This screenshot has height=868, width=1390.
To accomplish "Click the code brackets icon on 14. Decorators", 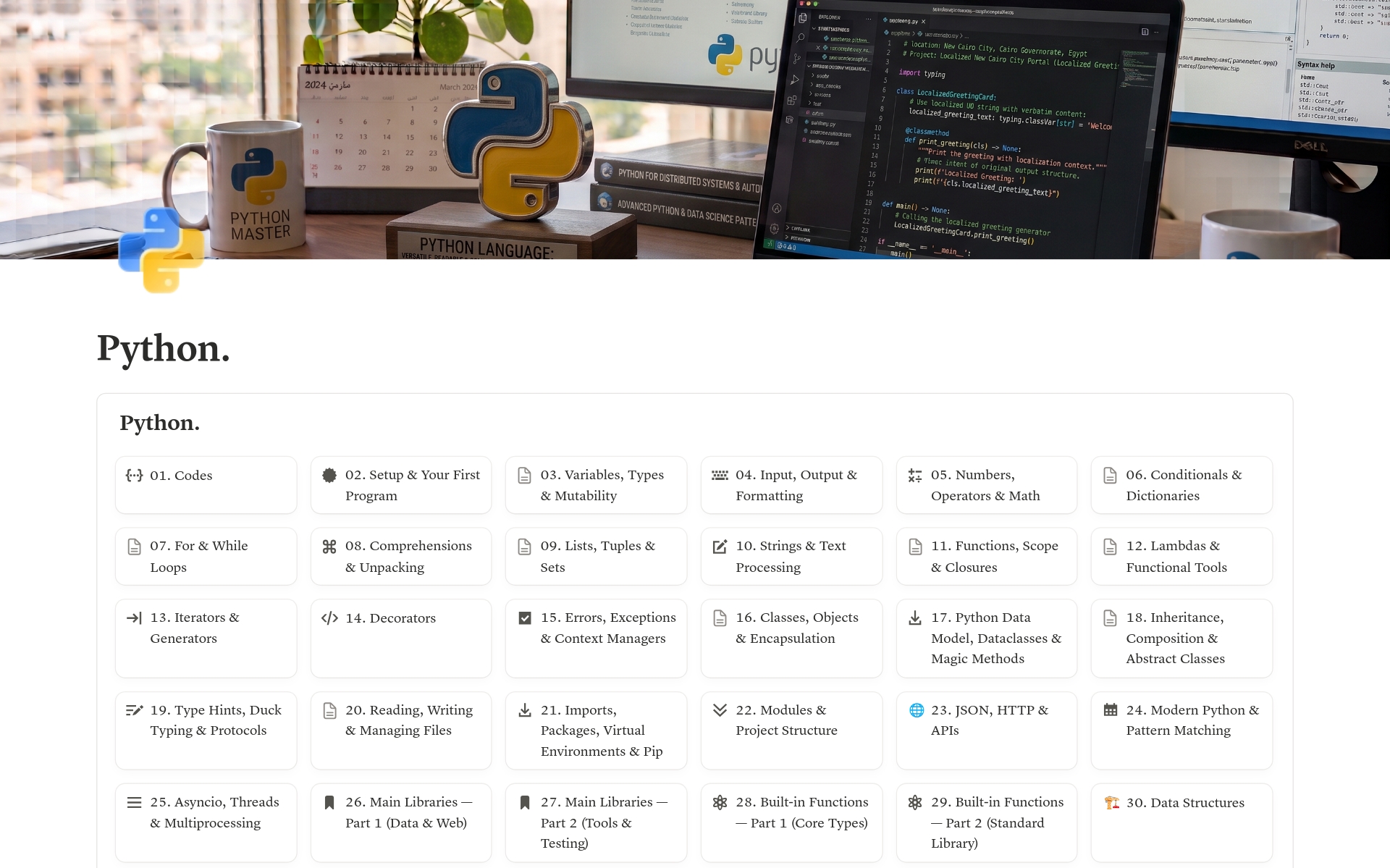I will pyautogui.click(x=329, y=618).
